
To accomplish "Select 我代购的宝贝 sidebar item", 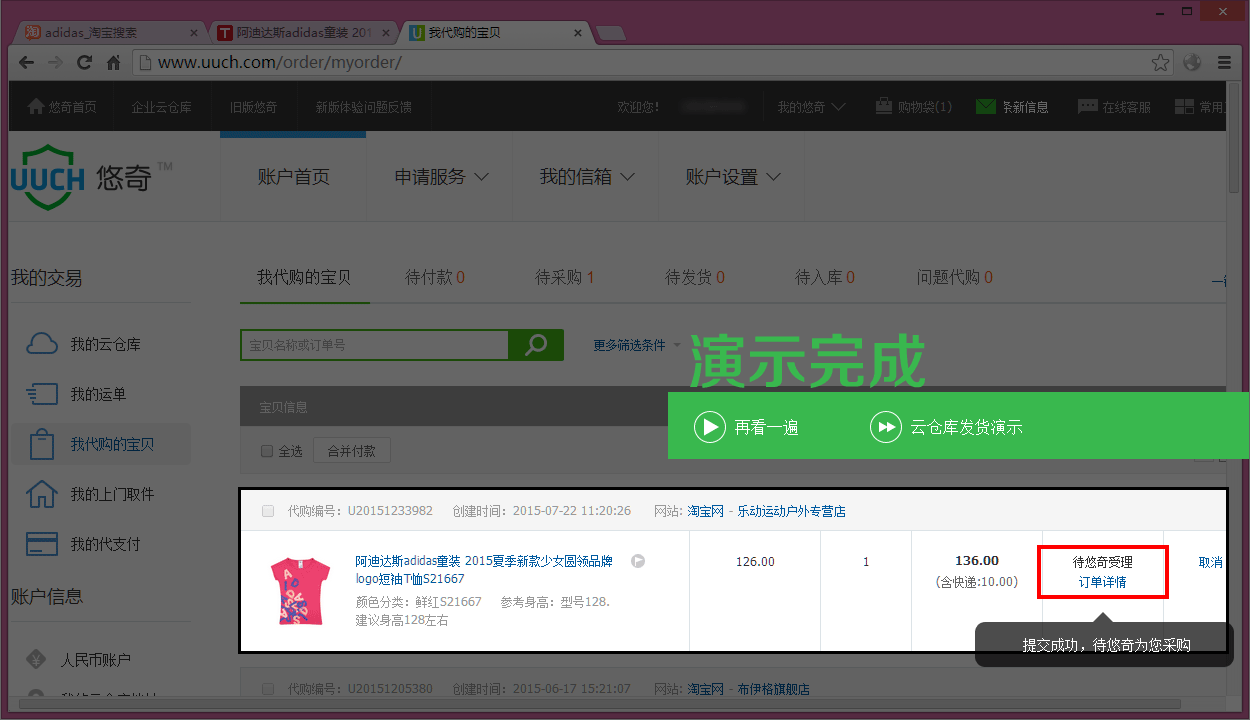I will [x=100, y=444].
